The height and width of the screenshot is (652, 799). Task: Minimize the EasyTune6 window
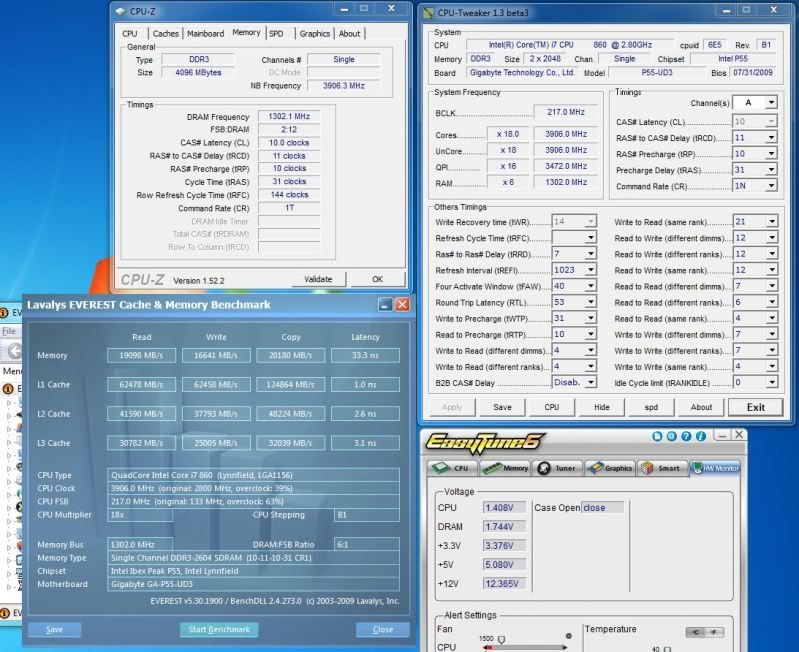coord(722,435)
